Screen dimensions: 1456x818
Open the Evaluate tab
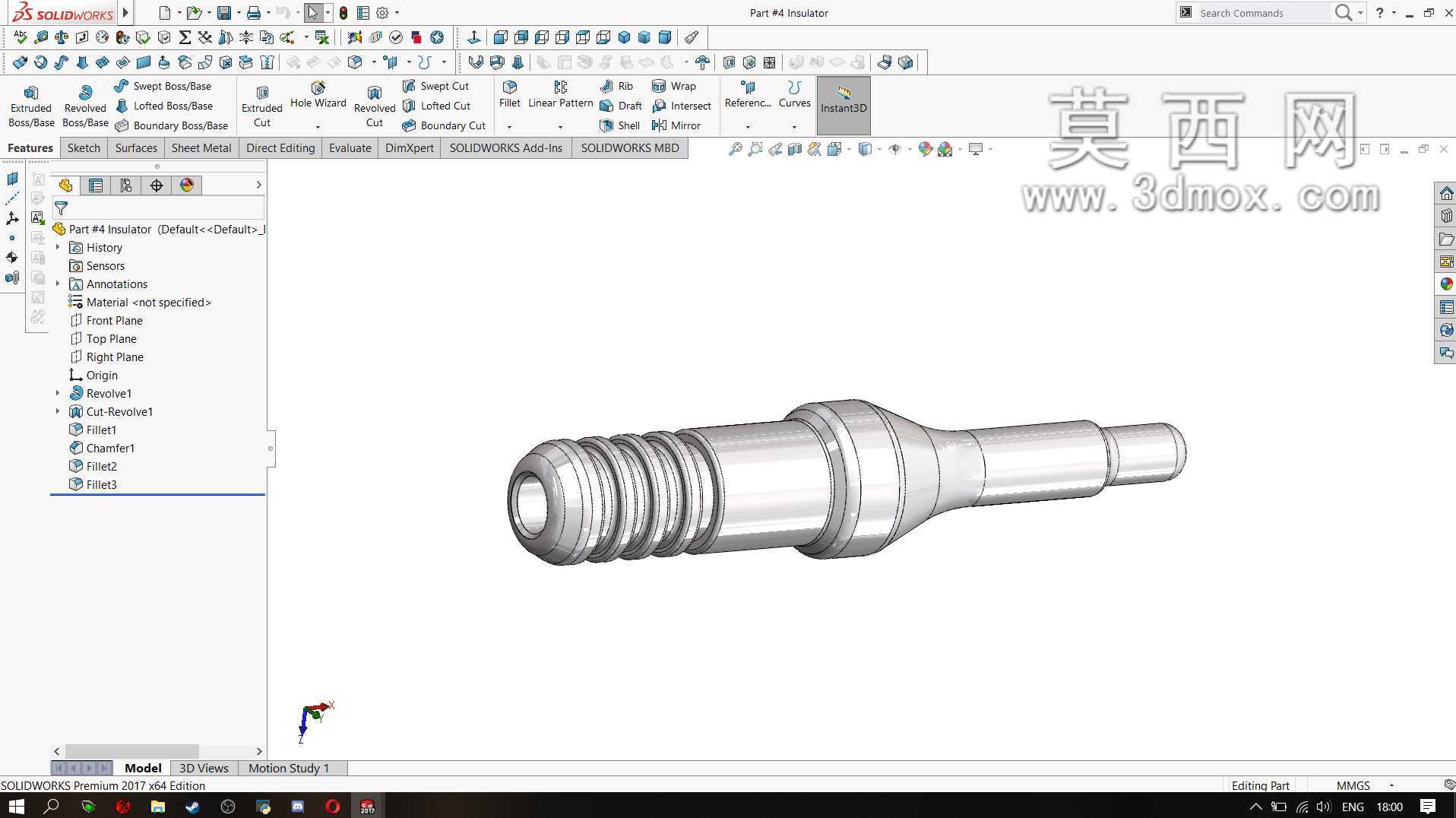click(x=350, y=148)
